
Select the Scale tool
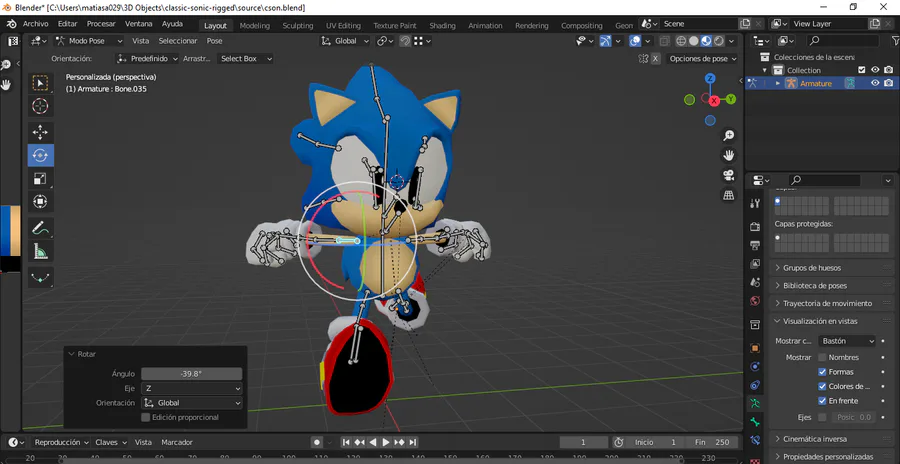tap(40, 179)
